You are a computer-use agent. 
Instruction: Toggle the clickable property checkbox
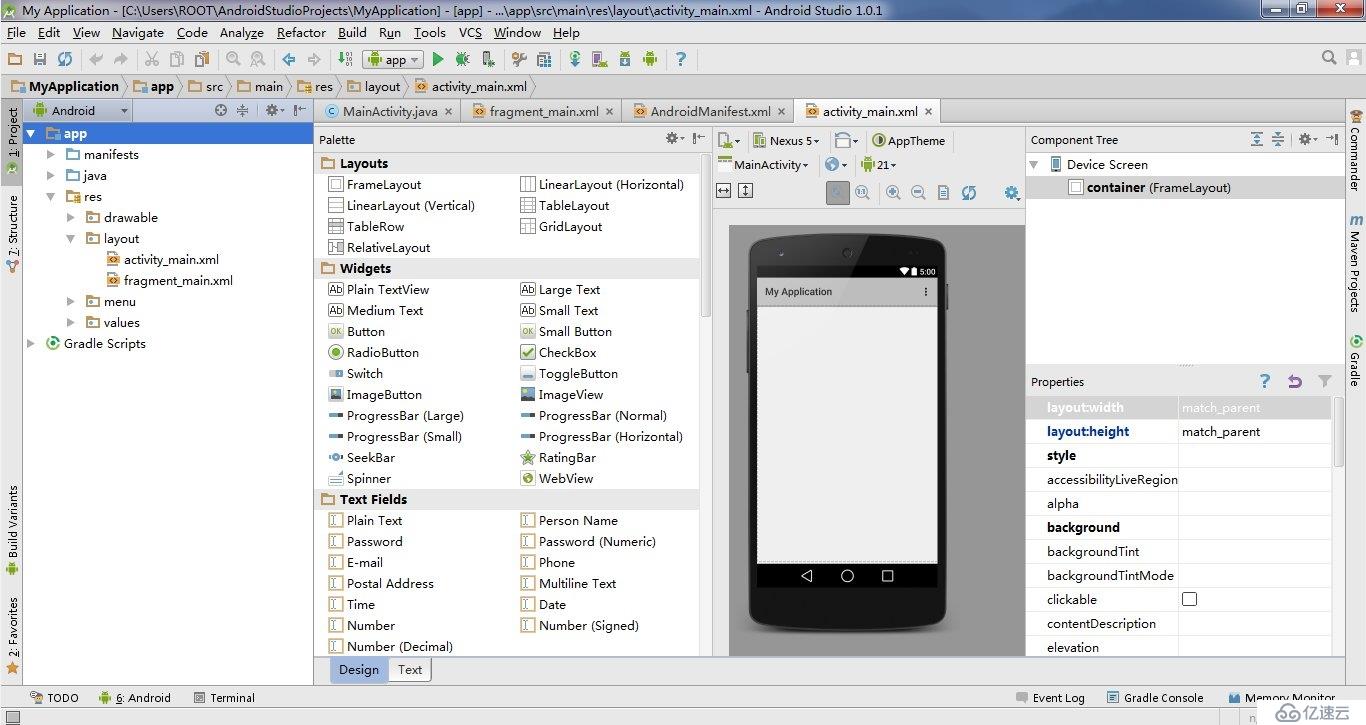[x=1189, y=599]
